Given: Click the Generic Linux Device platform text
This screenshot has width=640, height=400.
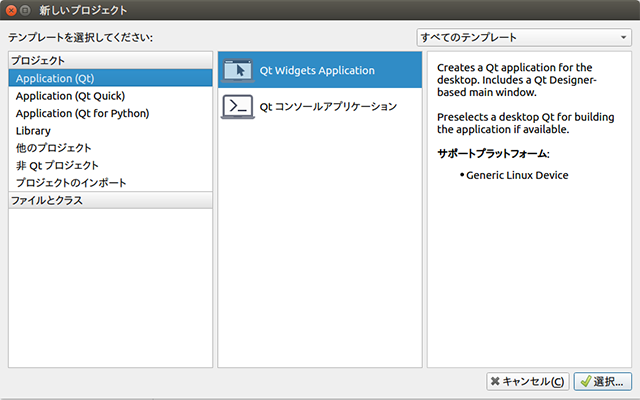Looking at the screenshot, I should tap(517, 175).
